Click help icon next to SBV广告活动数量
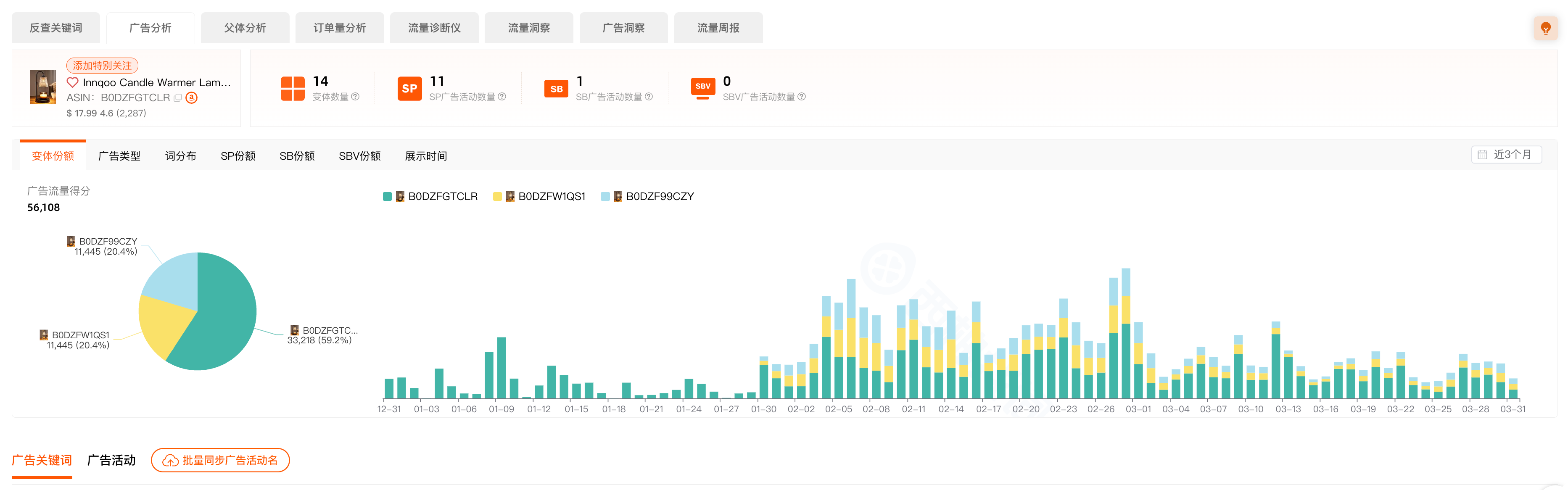Screen dimensions: 1568x490 802,97
